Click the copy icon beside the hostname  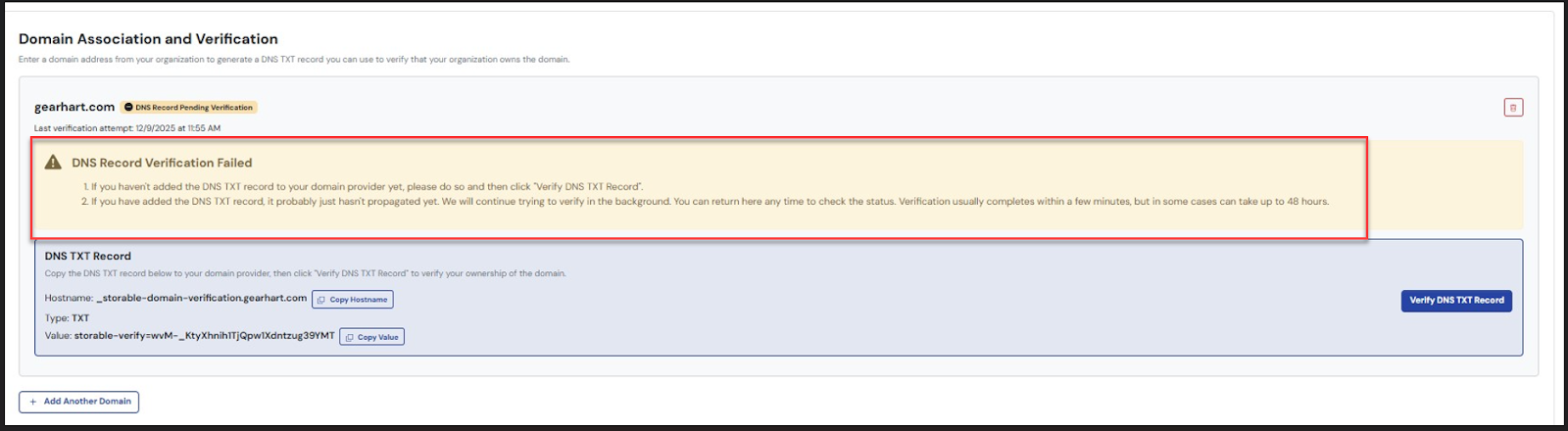click(321, 300)
